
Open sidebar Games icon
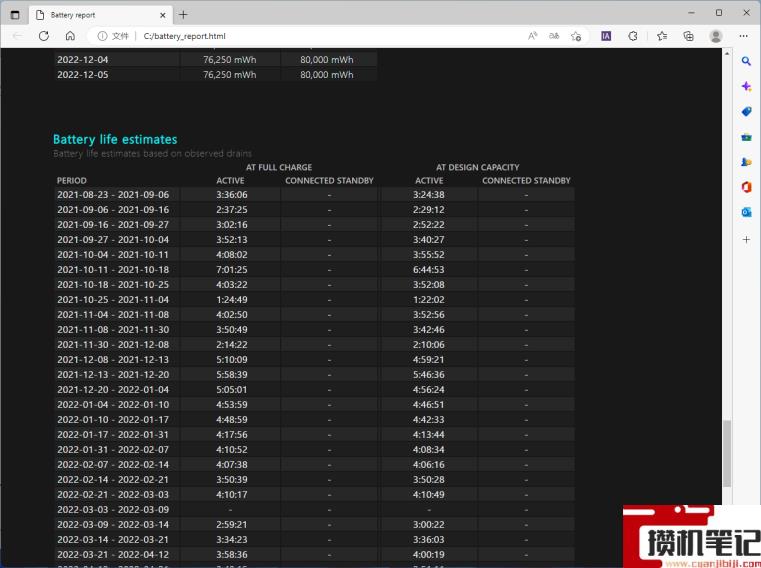pos(746,162)
